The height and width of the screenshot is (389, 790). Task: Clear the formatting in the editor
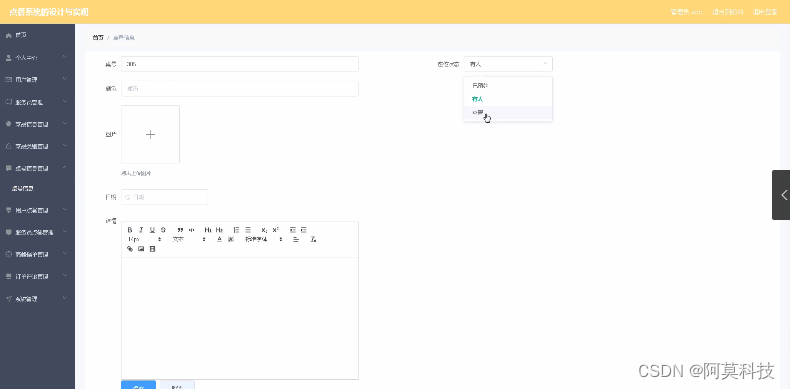pos(313,239)
